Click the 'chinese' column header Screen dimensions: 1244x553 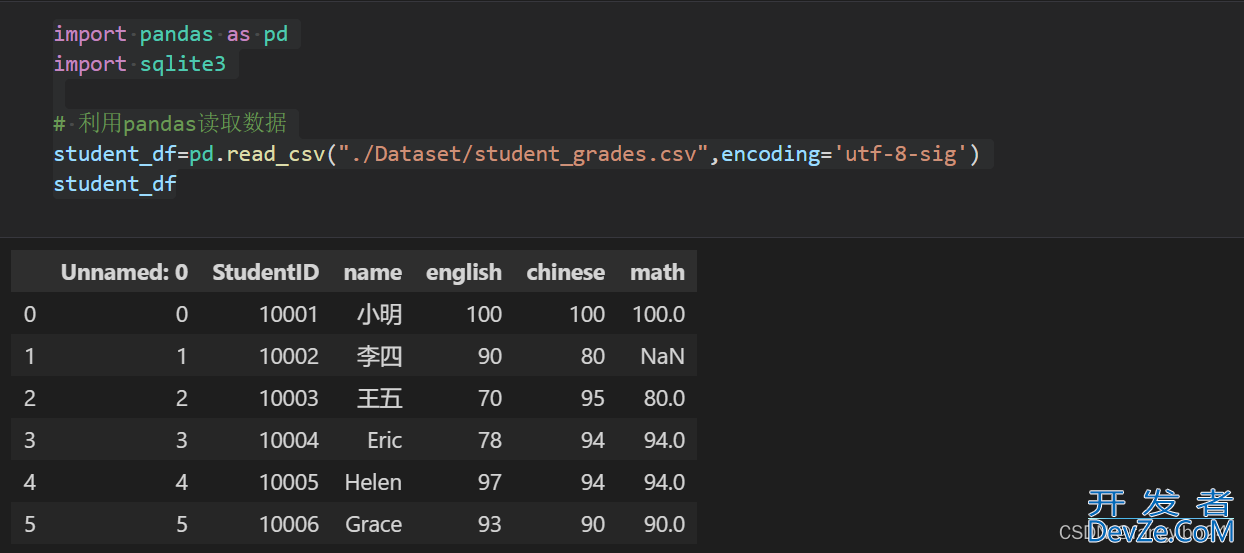point(566,272)
